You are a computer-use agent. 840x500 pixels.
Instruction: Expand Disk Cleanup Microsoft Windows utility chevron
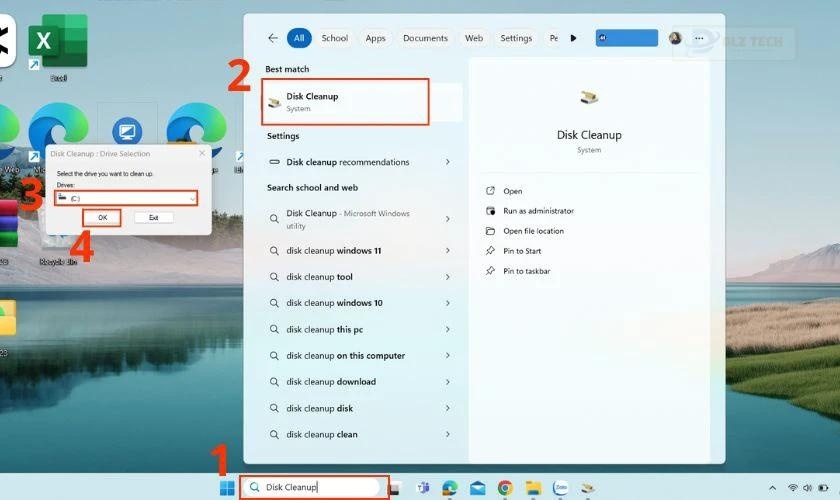[x=447, y=219]
